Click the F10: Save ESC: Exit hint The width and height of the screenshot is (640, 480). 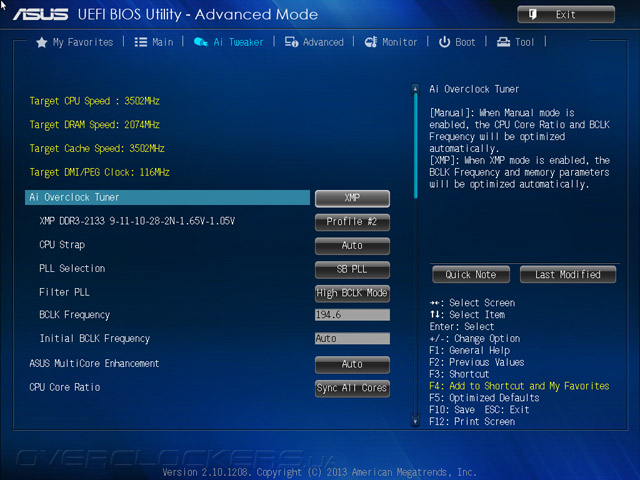point(480,410)
